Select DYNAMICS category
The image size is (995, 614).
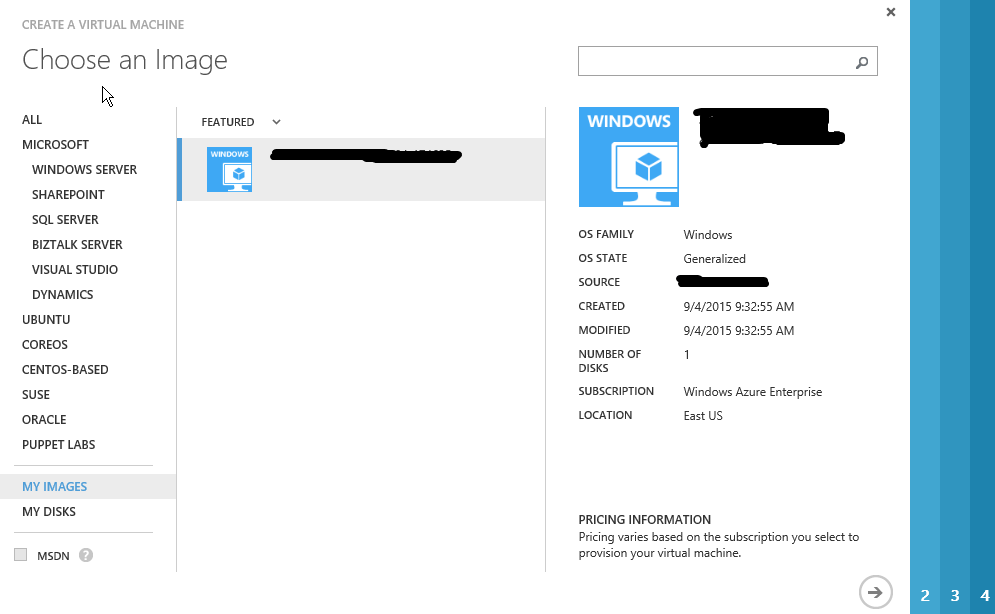coord(62,294)
